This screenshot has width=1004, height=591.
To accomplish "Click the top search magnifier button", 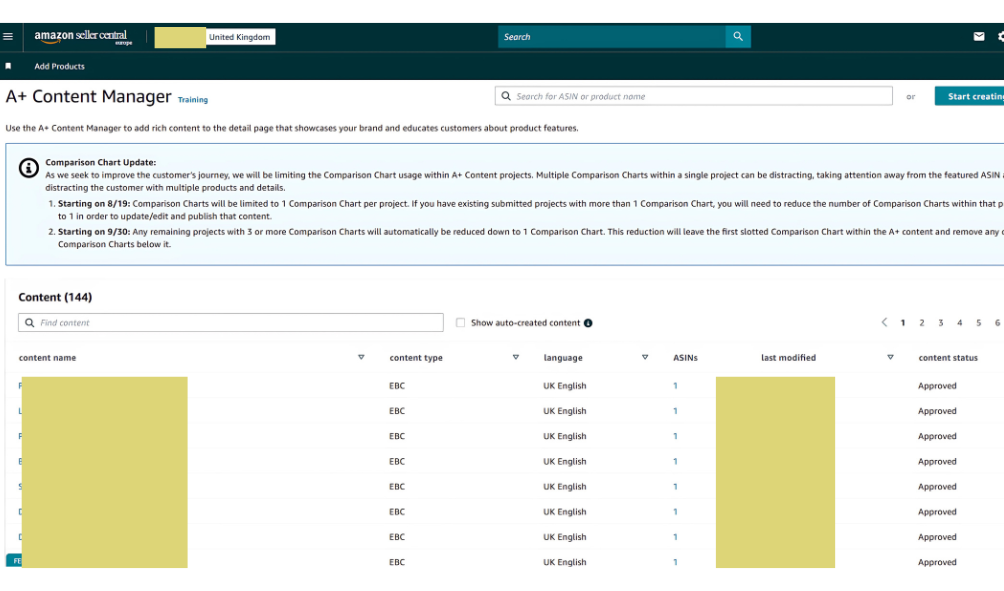I will (x=738, y=36).
